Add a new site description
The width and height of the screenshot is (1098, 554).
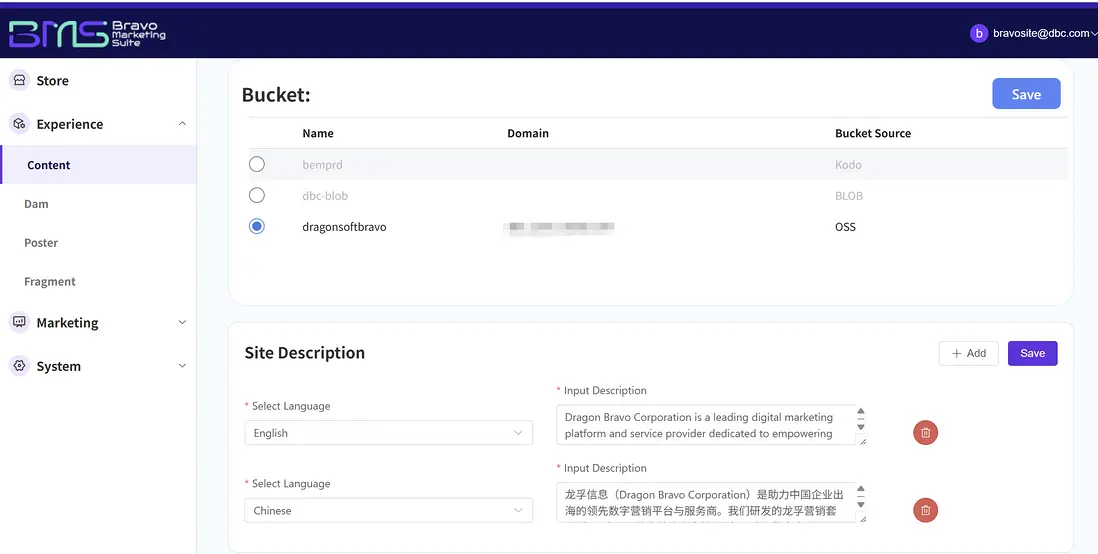coord(968,353)
